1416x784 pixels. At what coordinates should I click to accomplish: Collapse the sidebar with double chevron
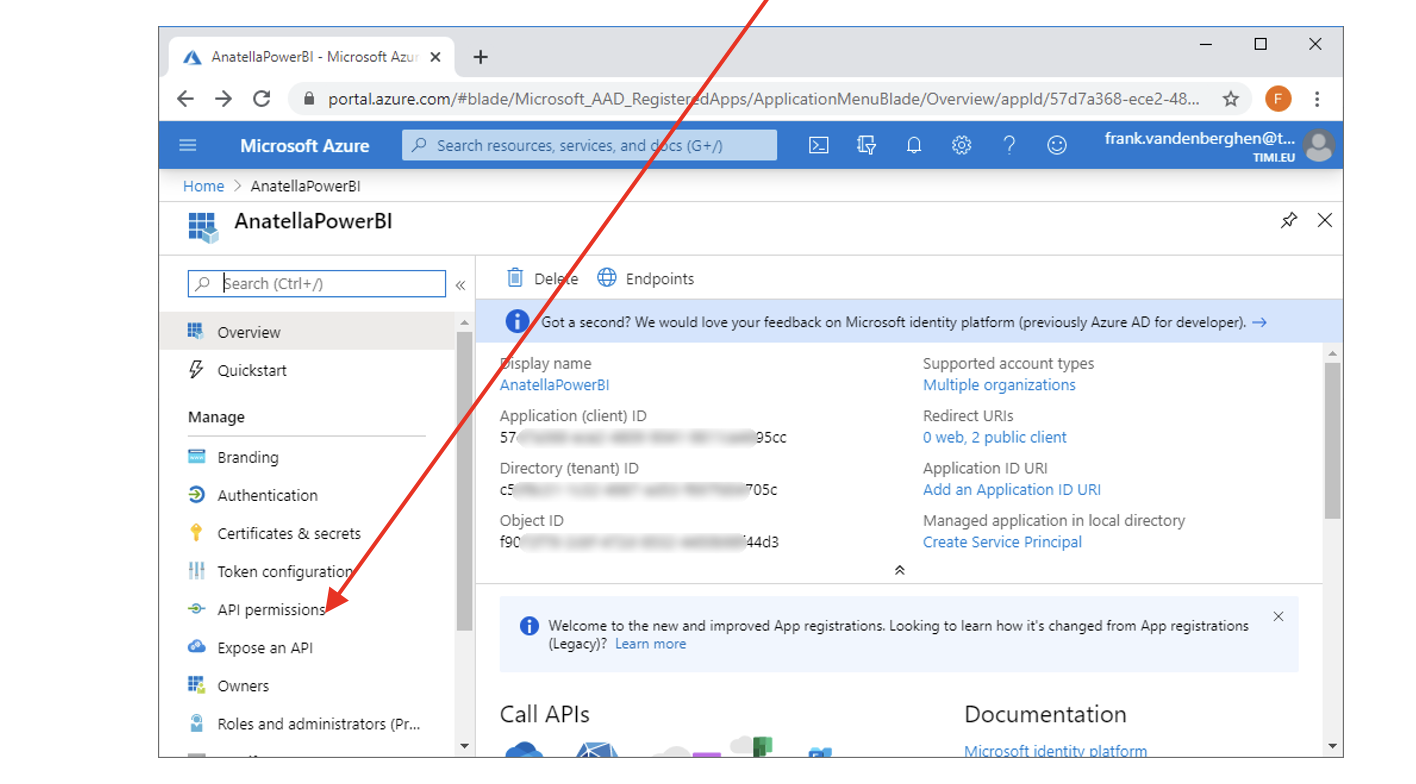tap(460, 285)
